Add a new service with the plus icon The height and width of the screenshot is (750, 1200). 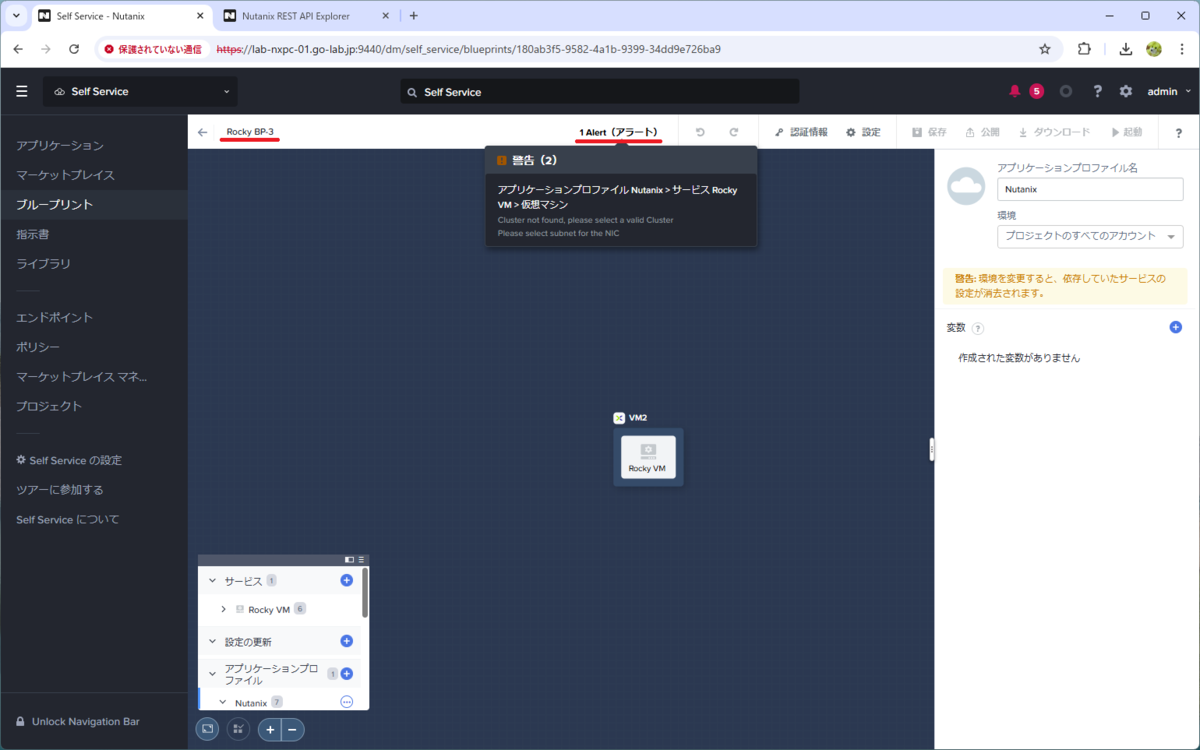[347, 580]
